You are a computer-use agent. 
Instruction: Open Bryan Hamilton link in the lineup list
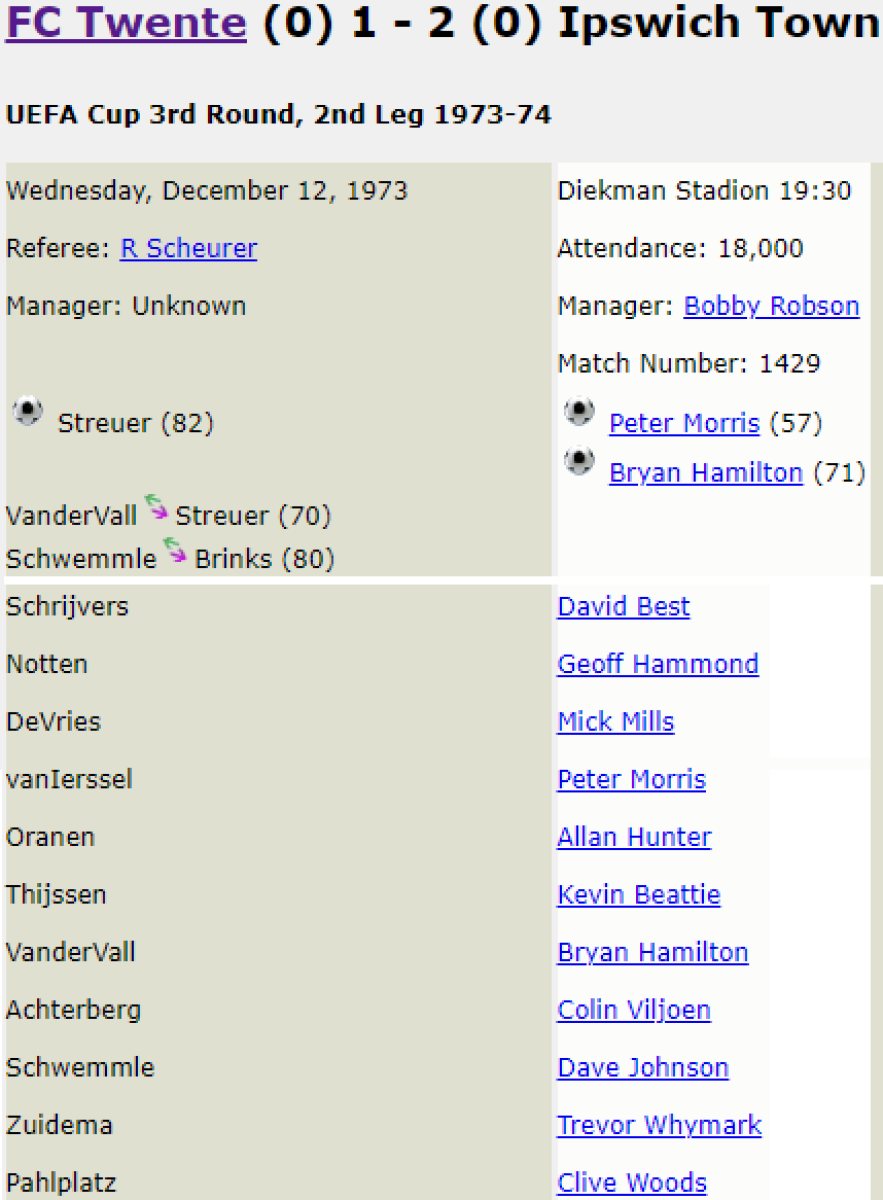coord(652,953)
